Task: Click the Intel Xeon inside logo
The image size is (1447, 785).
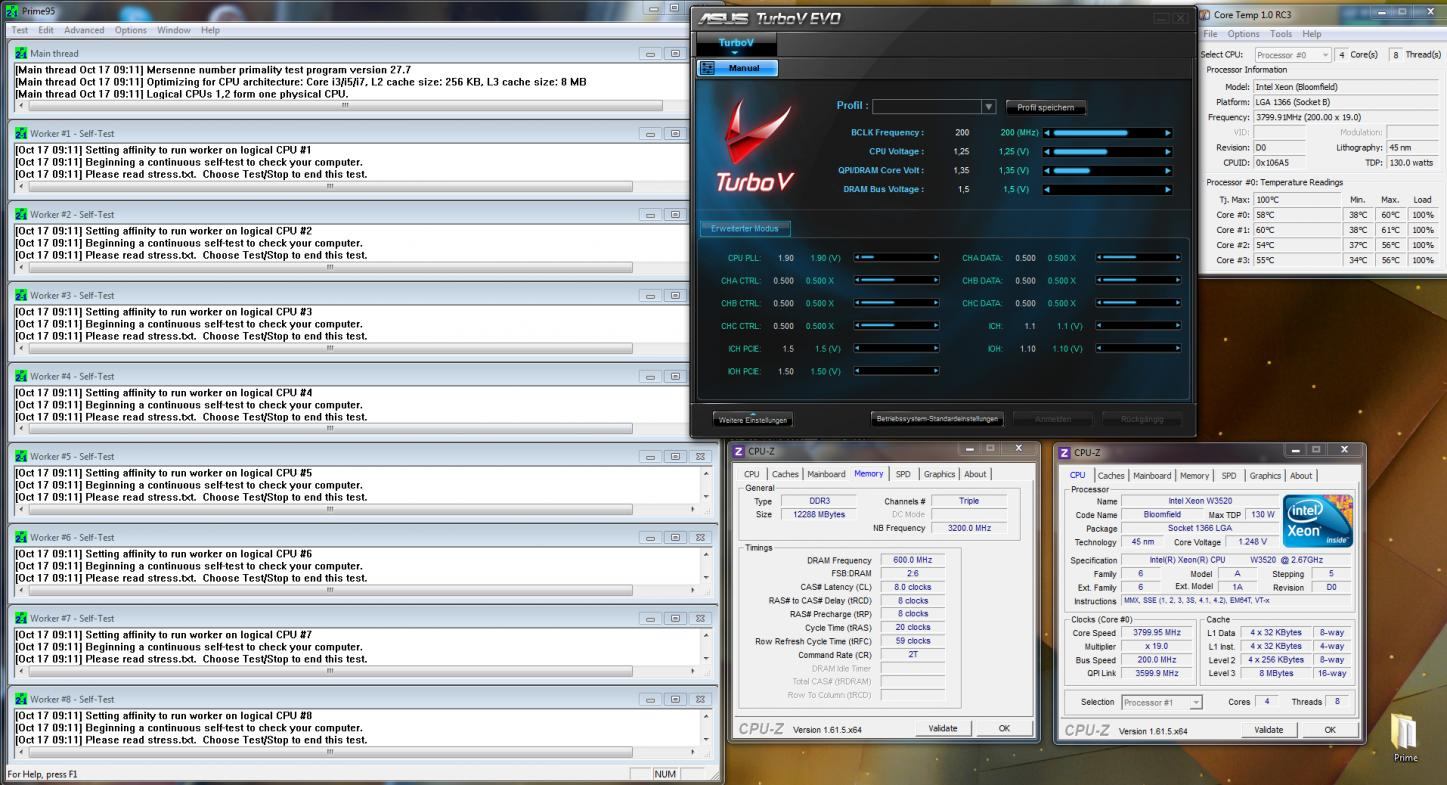Action: tap(1318, 520)
